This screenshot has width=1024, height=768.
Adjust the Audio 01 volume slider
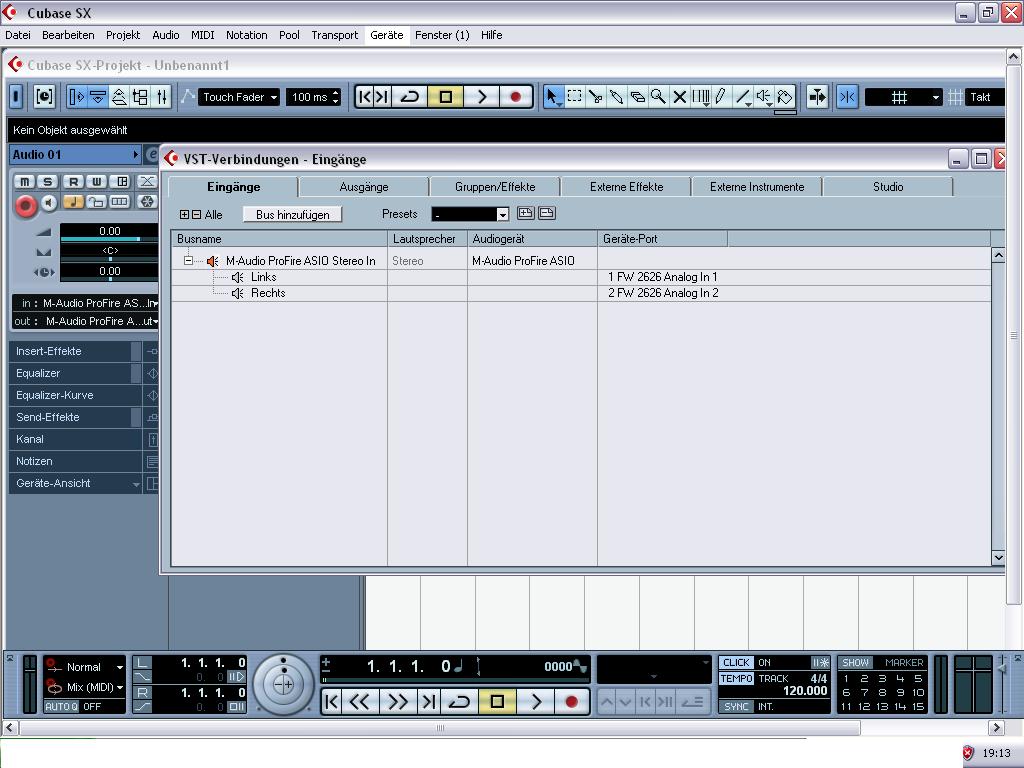pyautogui.click(x=109, y=239)
